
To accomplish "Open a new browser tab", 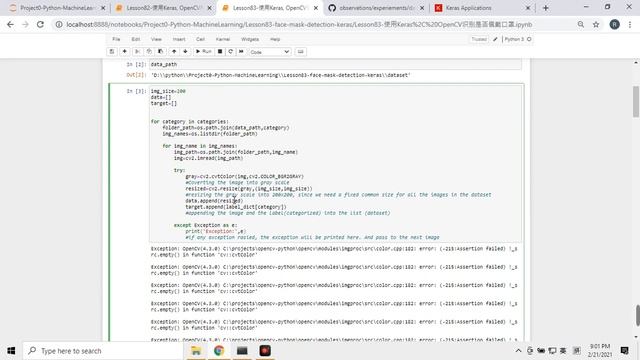I will [x=546, y=8].
